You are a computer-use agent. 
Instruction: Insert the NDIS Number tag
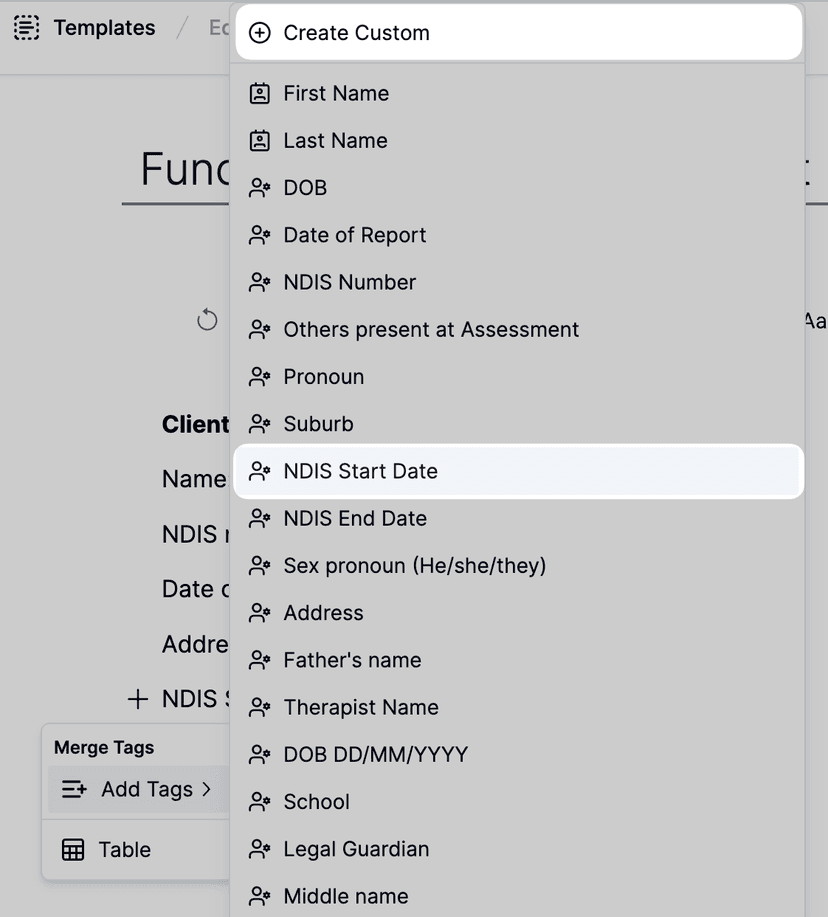(350, 282)
